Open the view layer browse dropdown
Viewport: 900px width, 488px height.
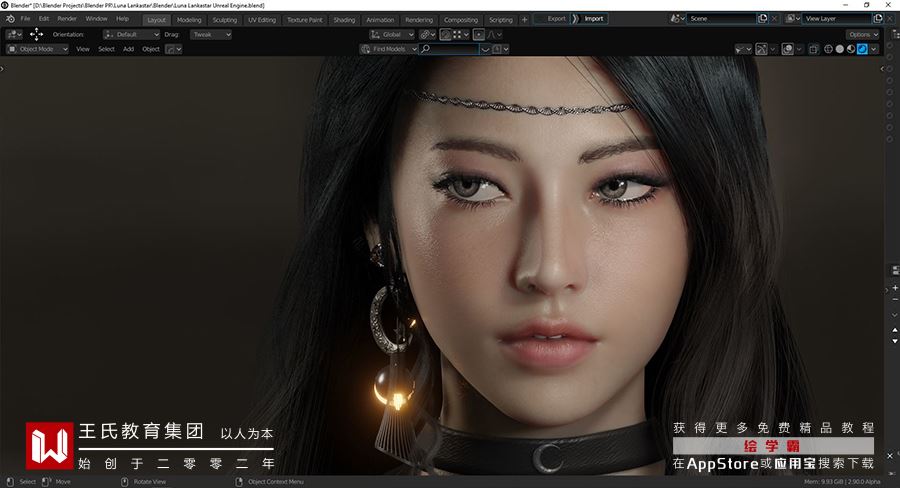coord(793,19)
